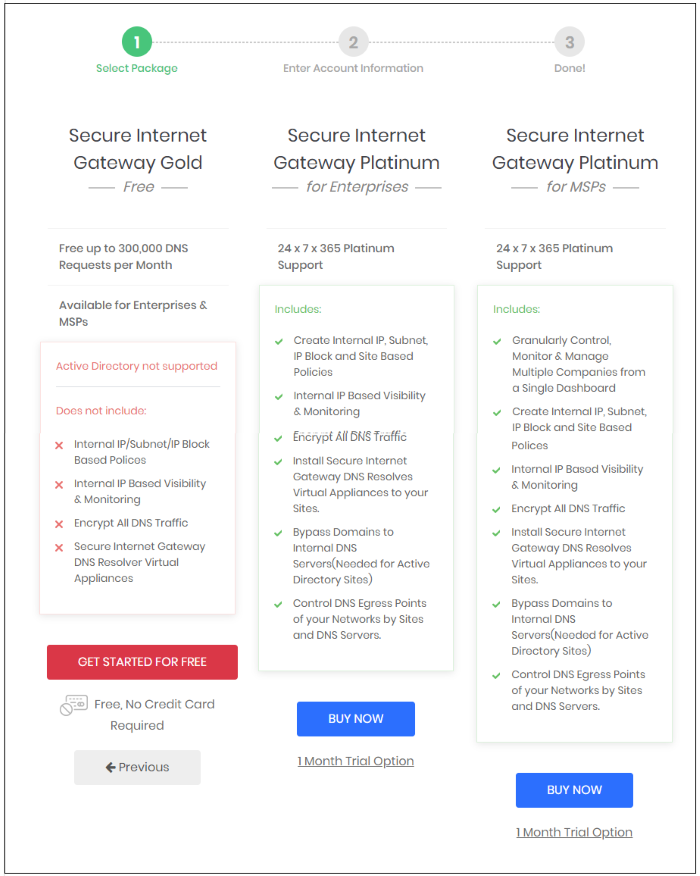Click the step 2 circle indicator
700x876 pixels.
tap(353, 42)
